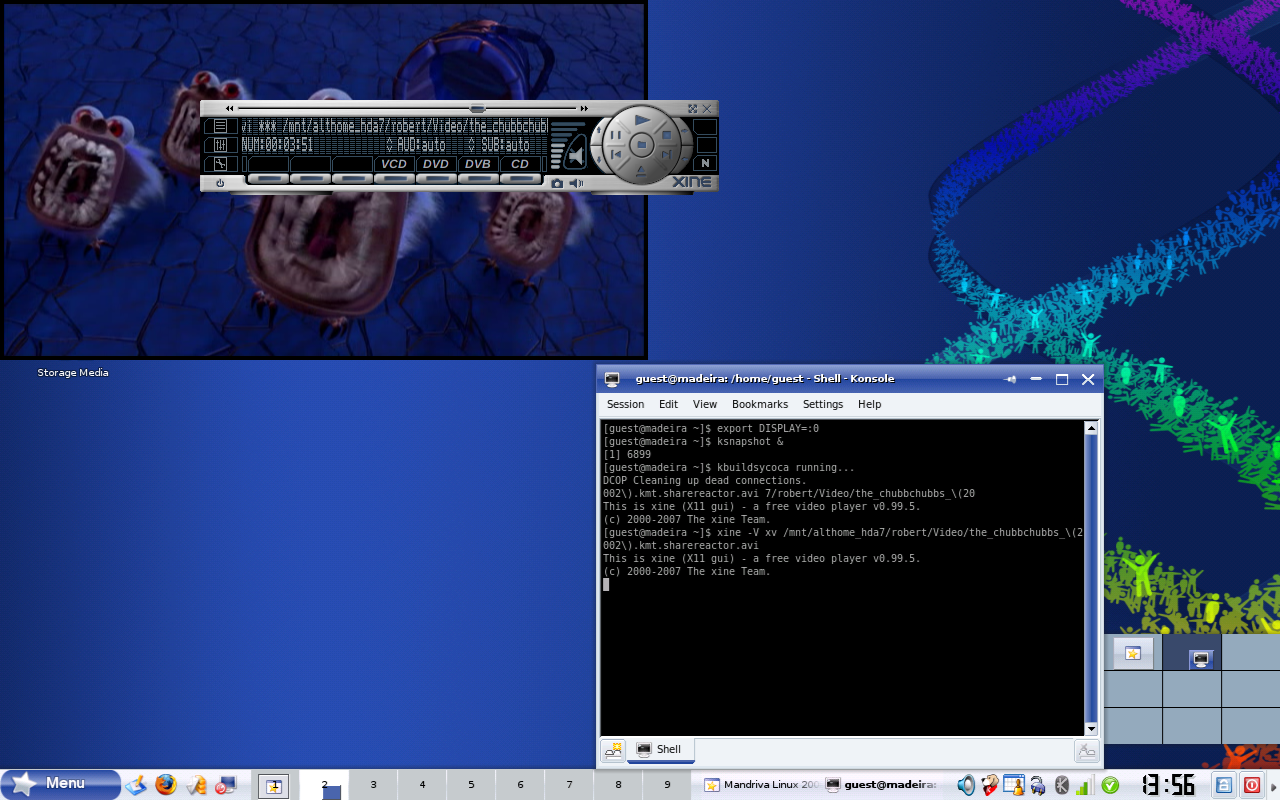
Task: Open the network signal bars tray icon
Action: coord(1083,786)
